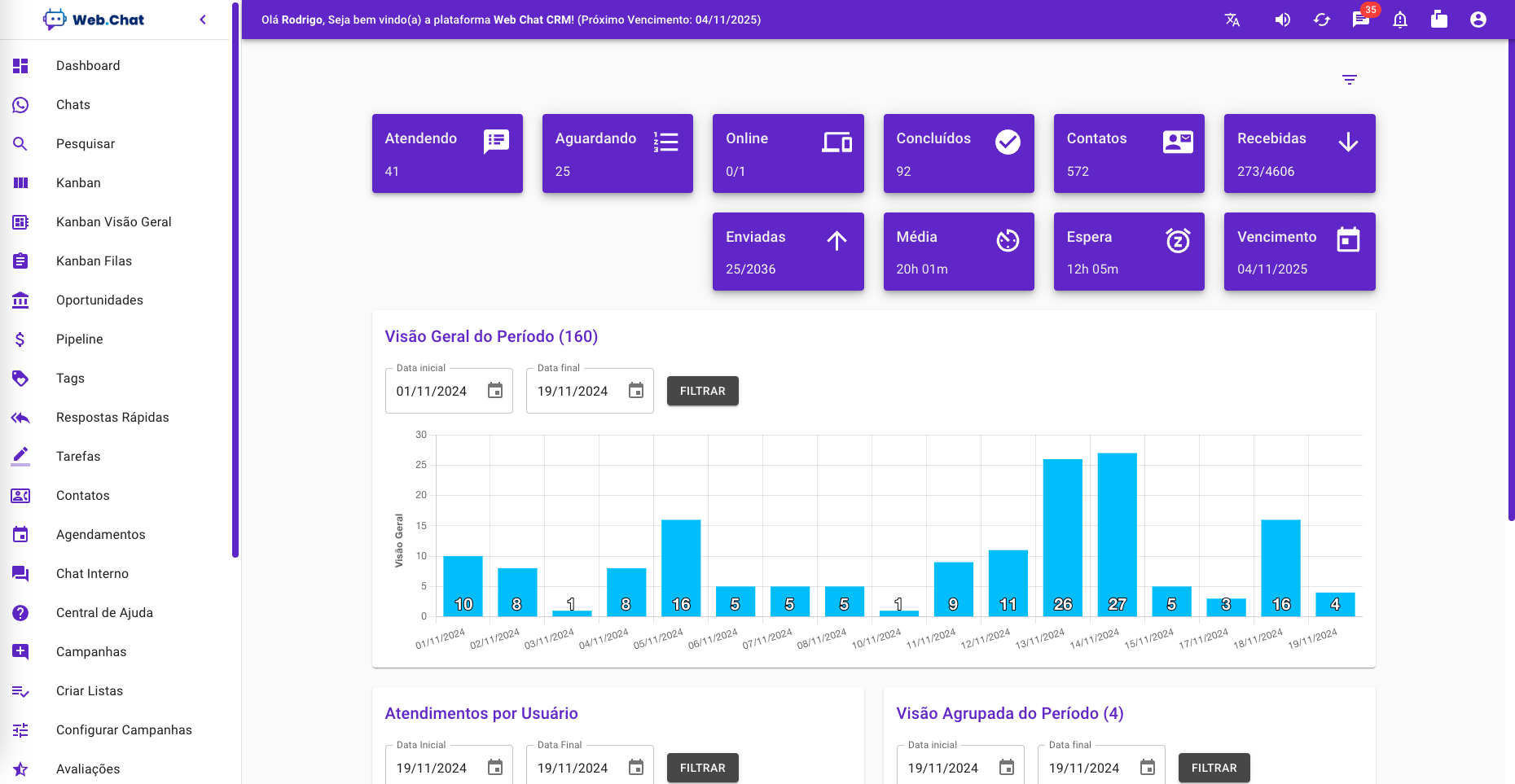This screenshot has height=784, width=1515.
Task: Open Kanban Visão Geral
Action: pyautogui.click(x=116, y=222)
